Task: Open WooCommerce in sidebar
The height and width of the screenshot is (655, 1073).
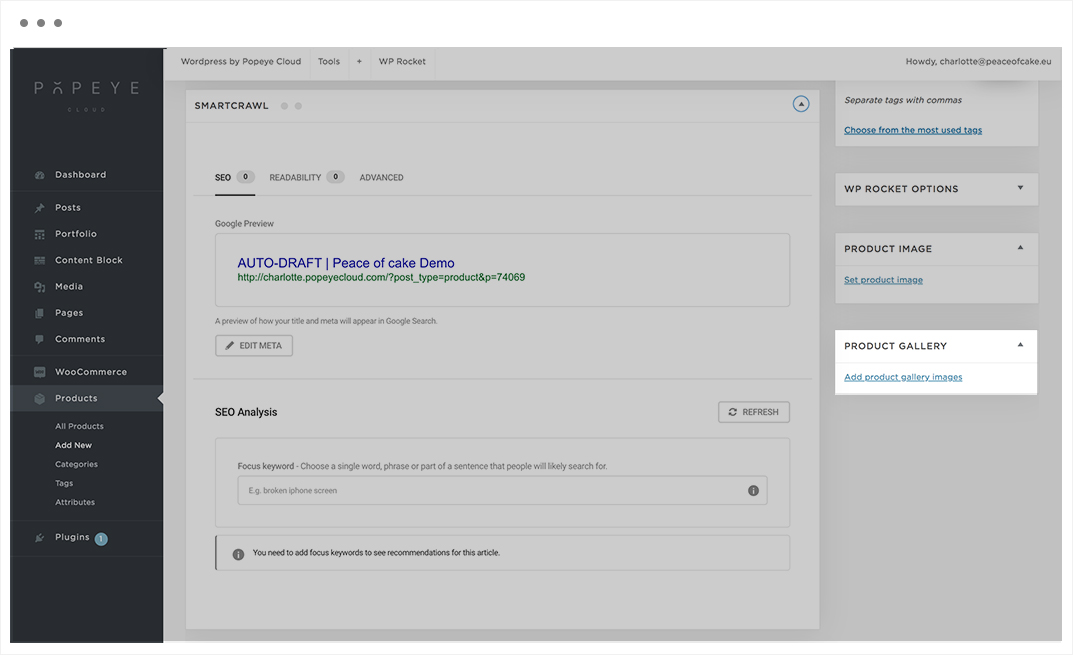Action: pos(91,372)
